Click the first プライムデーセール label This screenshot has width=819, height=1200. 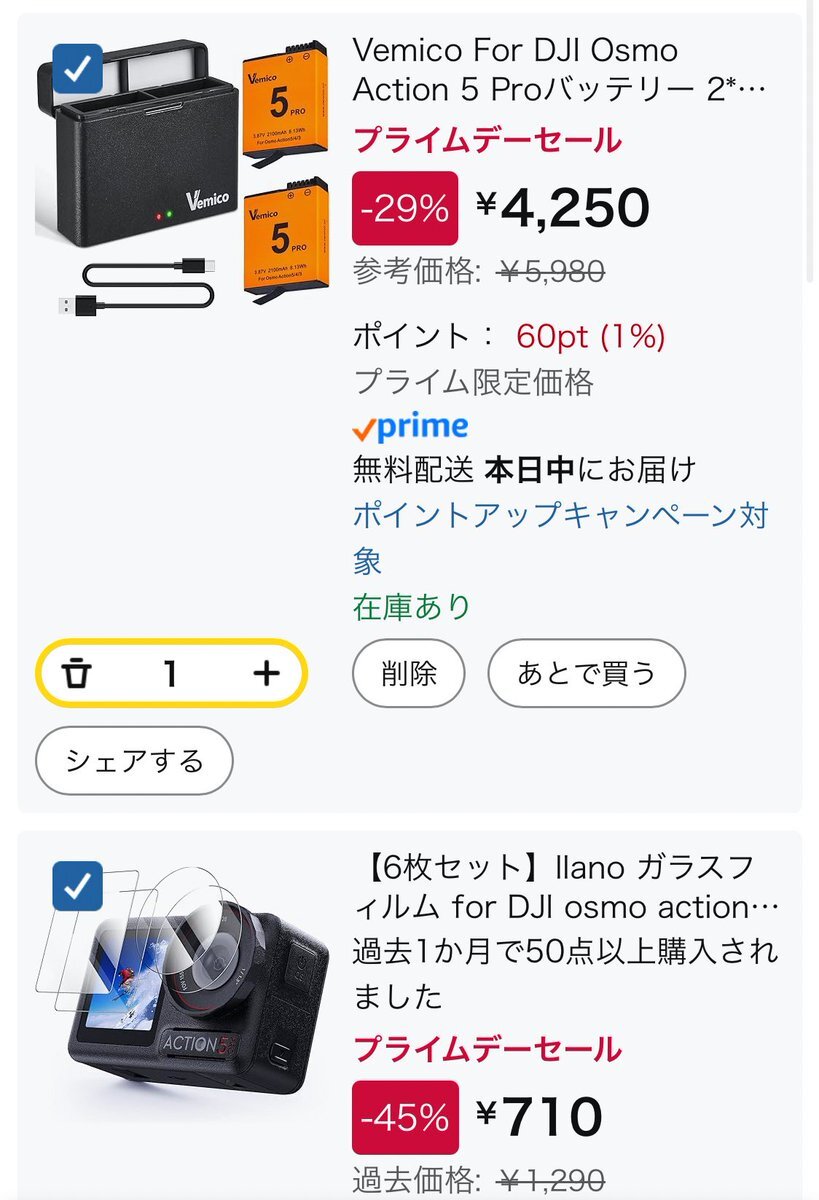click(487, 141)
